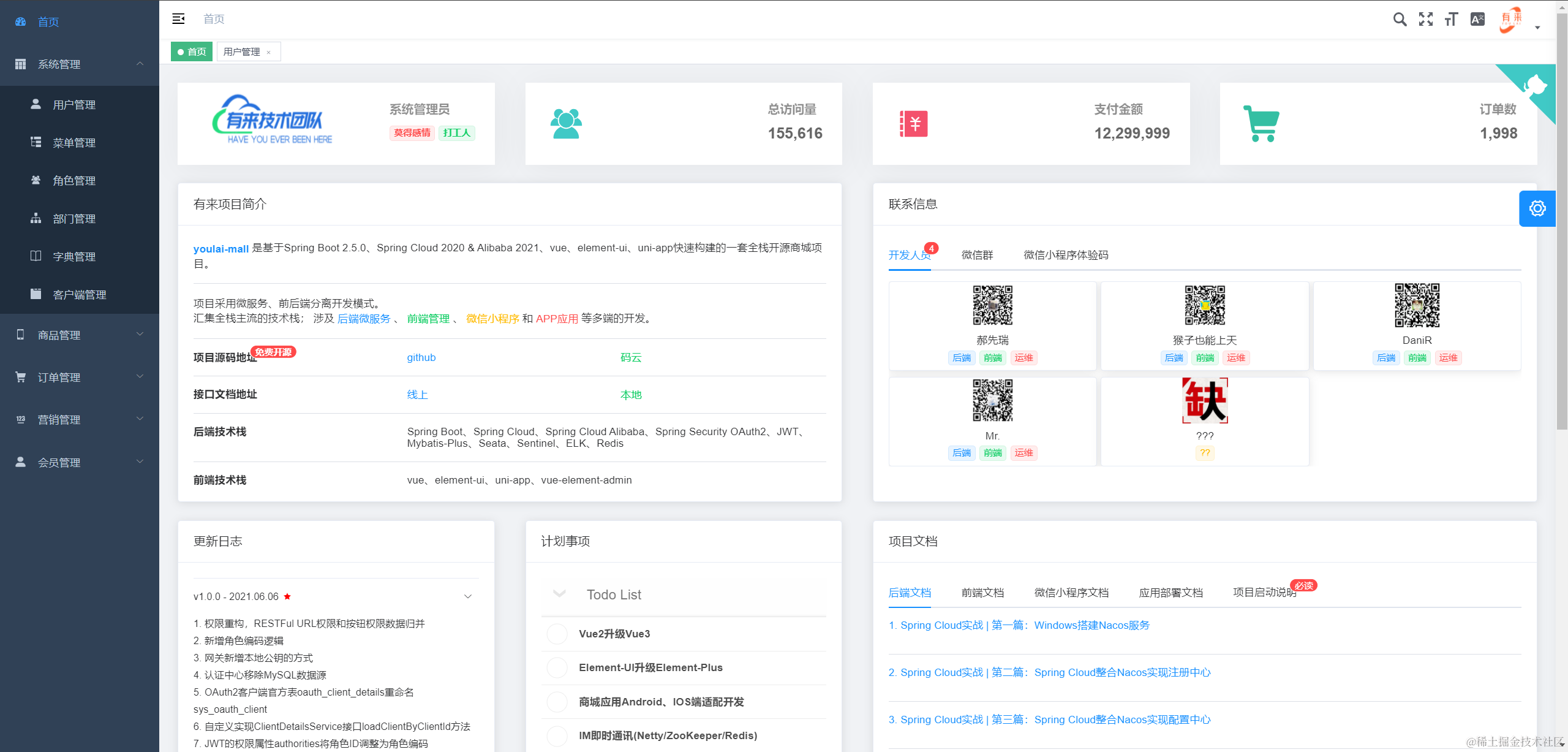Open the github source link
The image size is (1568, 752).
click(x=421, y=357)
